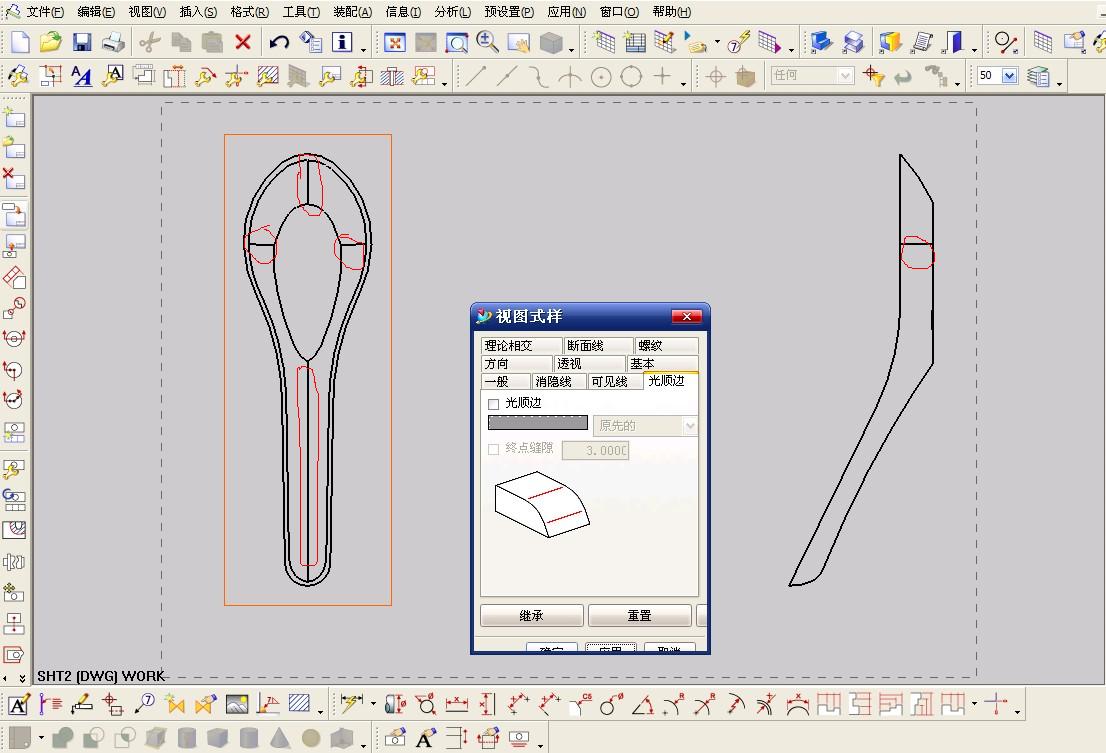Enable the 光顺边 checkbox
This screenshot has height=753, width=1106.
(494, 404)
